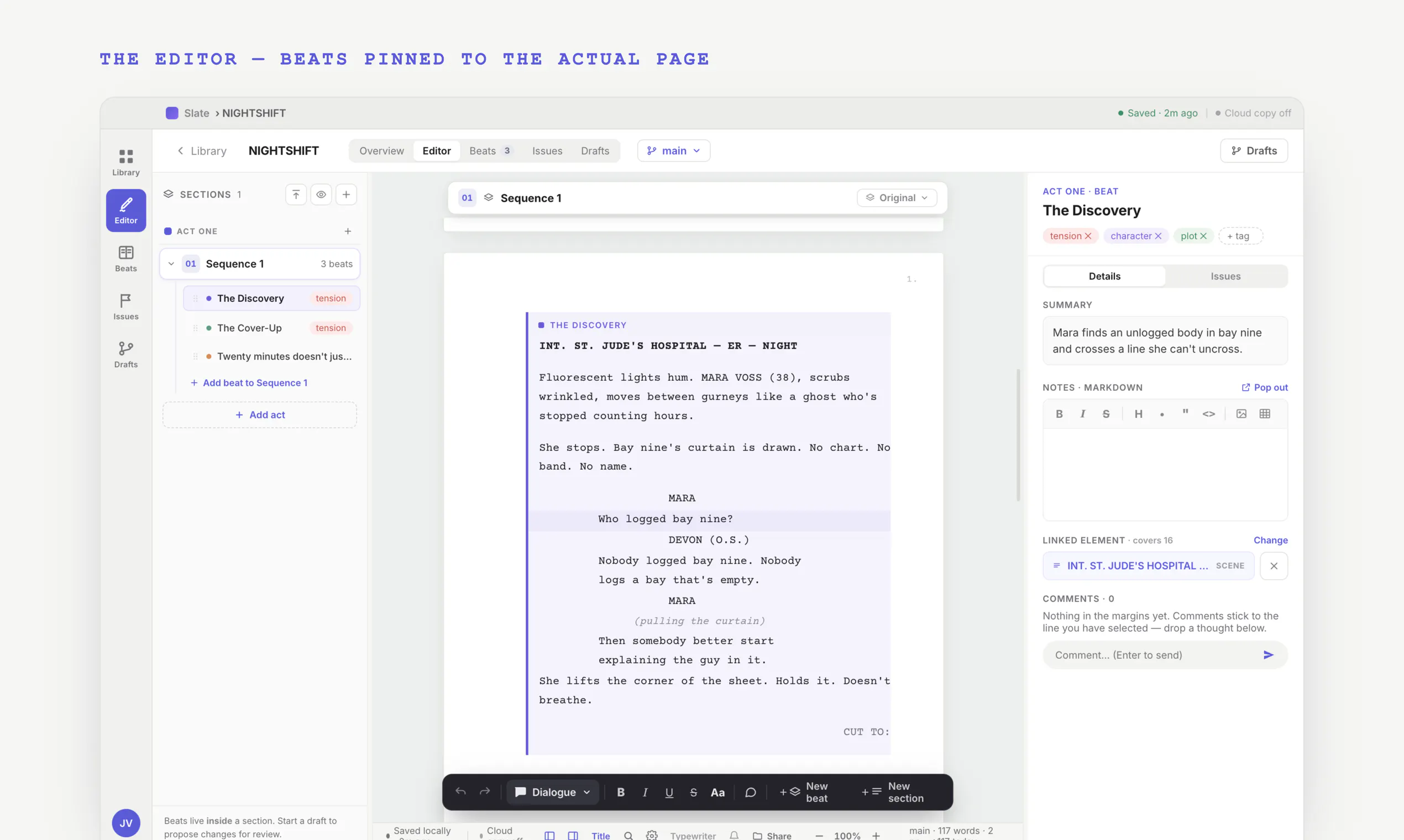Click the + tag chip
This screenshot has width=1404, height=840.
1240,236
